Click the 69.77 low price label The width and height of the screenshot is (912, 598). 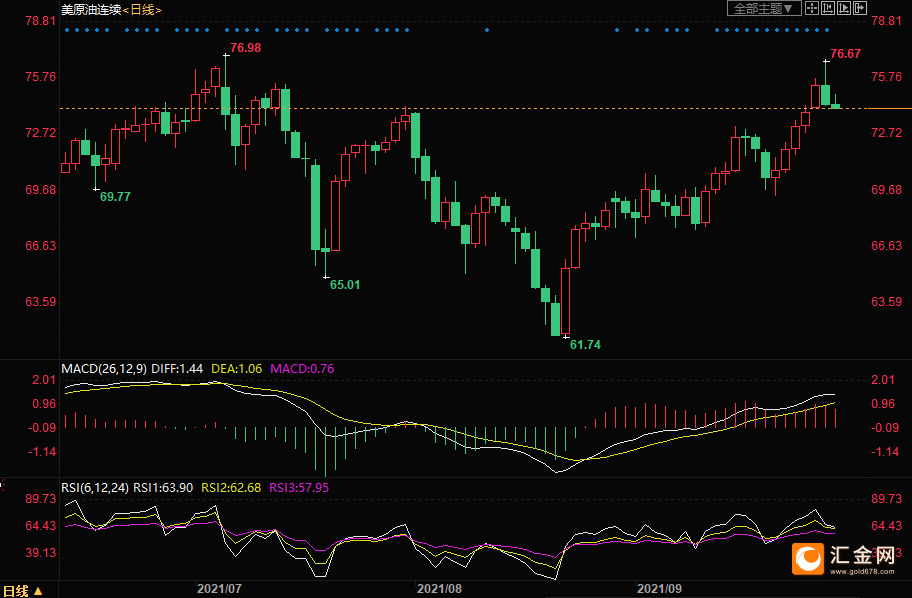click(116, 197)
